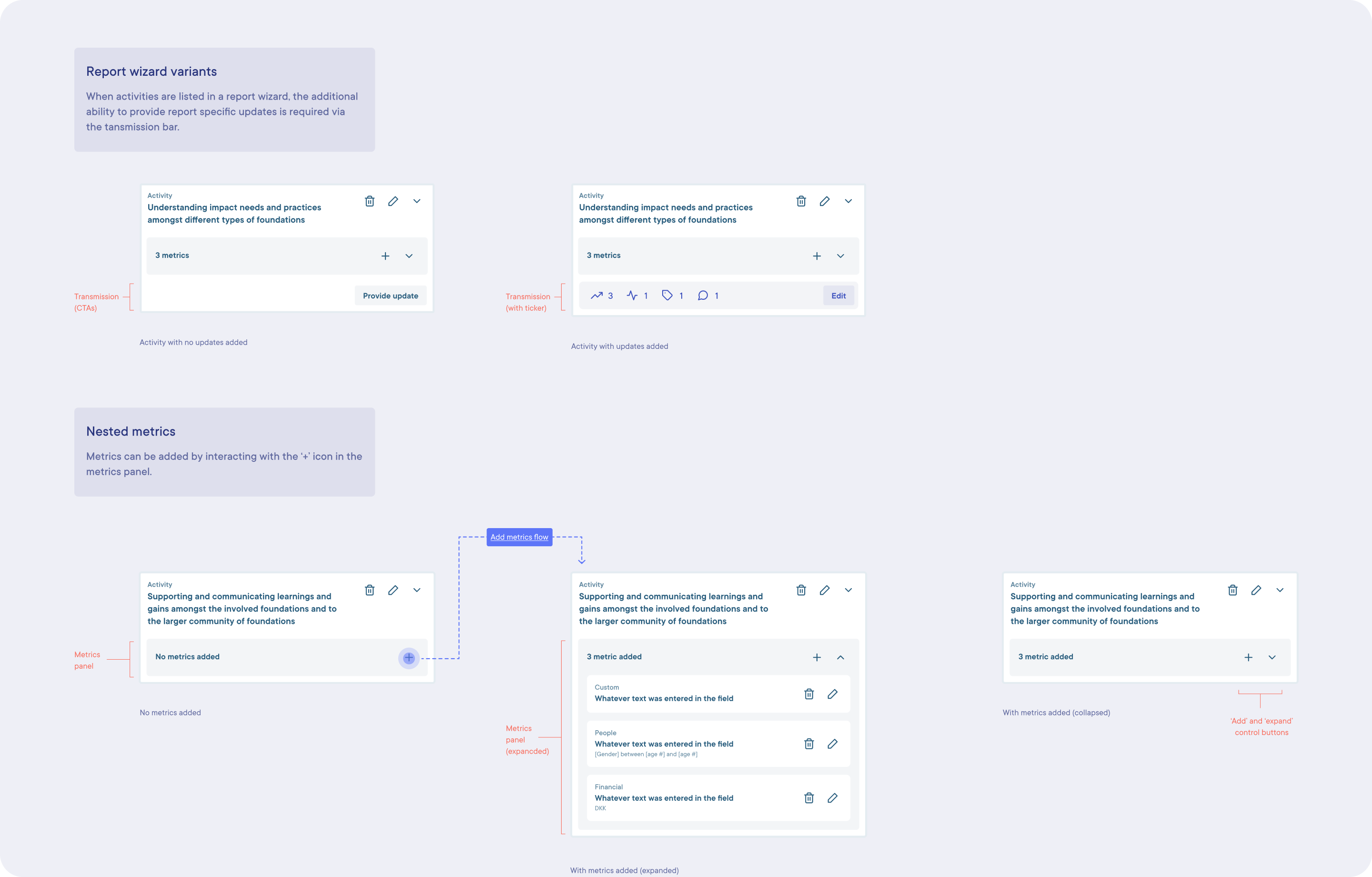Click the 'With metrics added (collapsed)' caption

click(x=1056, y=713)
